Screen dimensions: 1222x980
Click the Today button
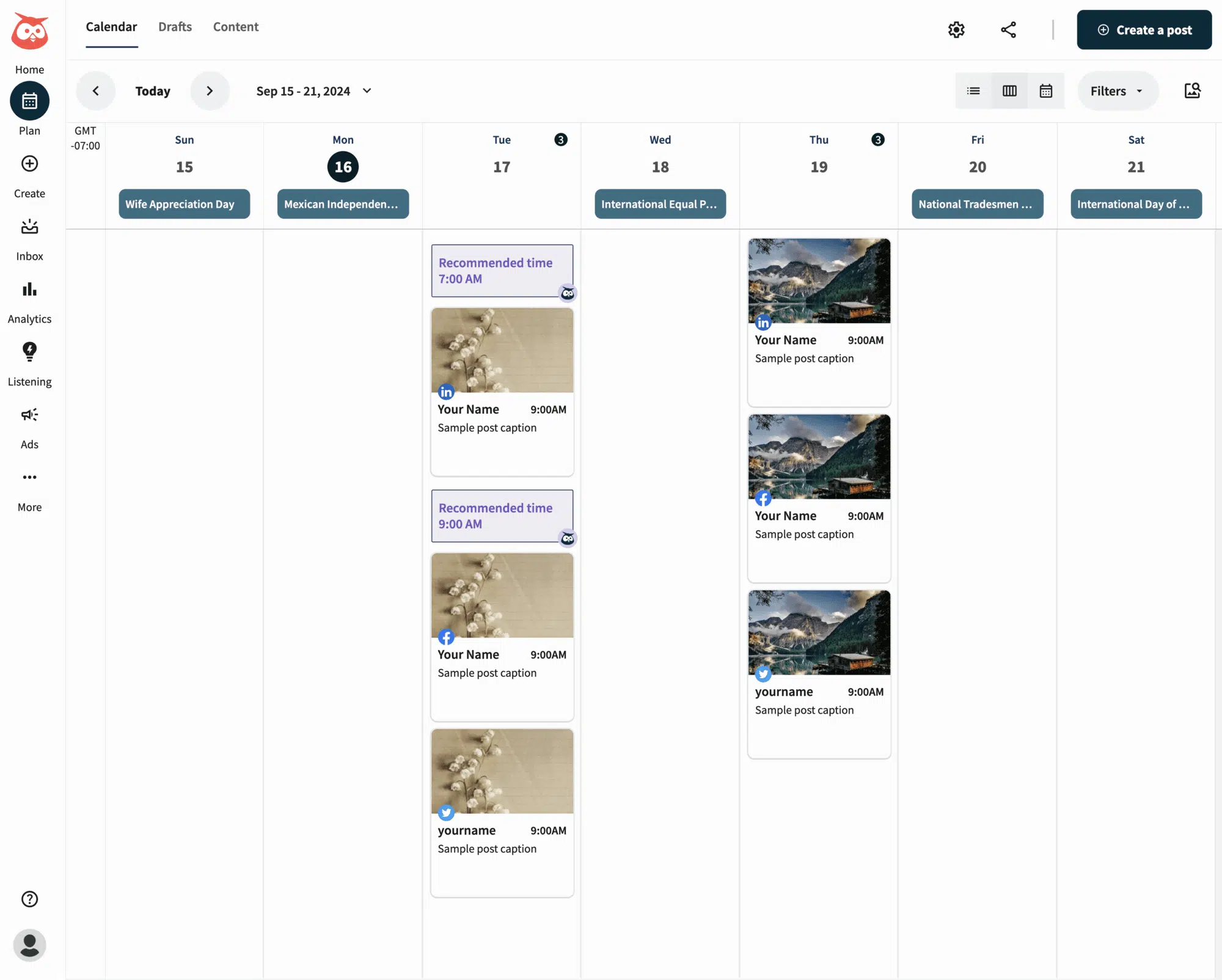tap(153, 91)
